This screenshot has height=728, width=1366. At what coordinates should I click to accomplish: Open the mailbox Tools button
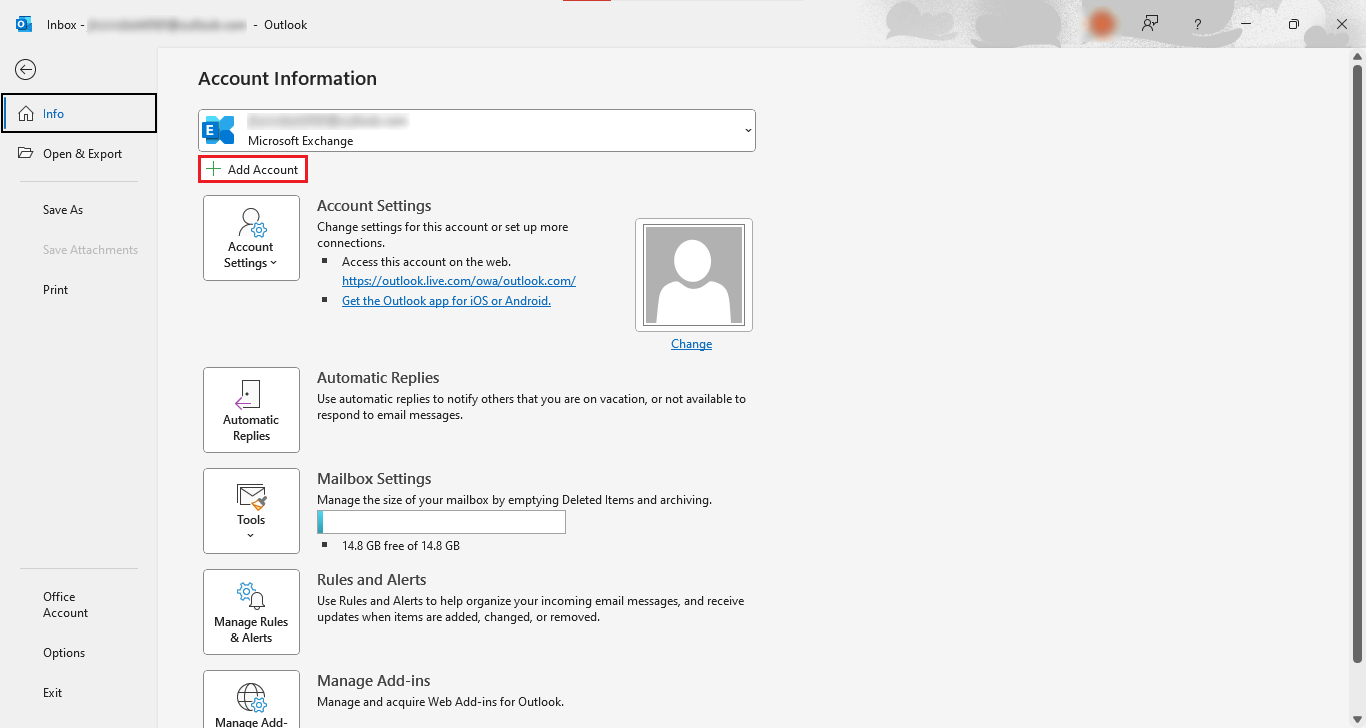tap(251, 511)
